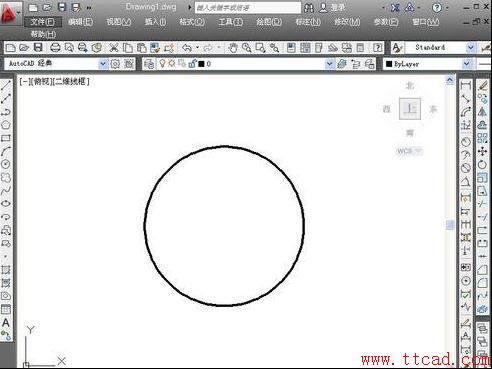Screen dimensions: 492x369
Task: Expand the AutoCAD 经典 workspace dropdown
Action: pyautogui.click(x=103, y=64)
